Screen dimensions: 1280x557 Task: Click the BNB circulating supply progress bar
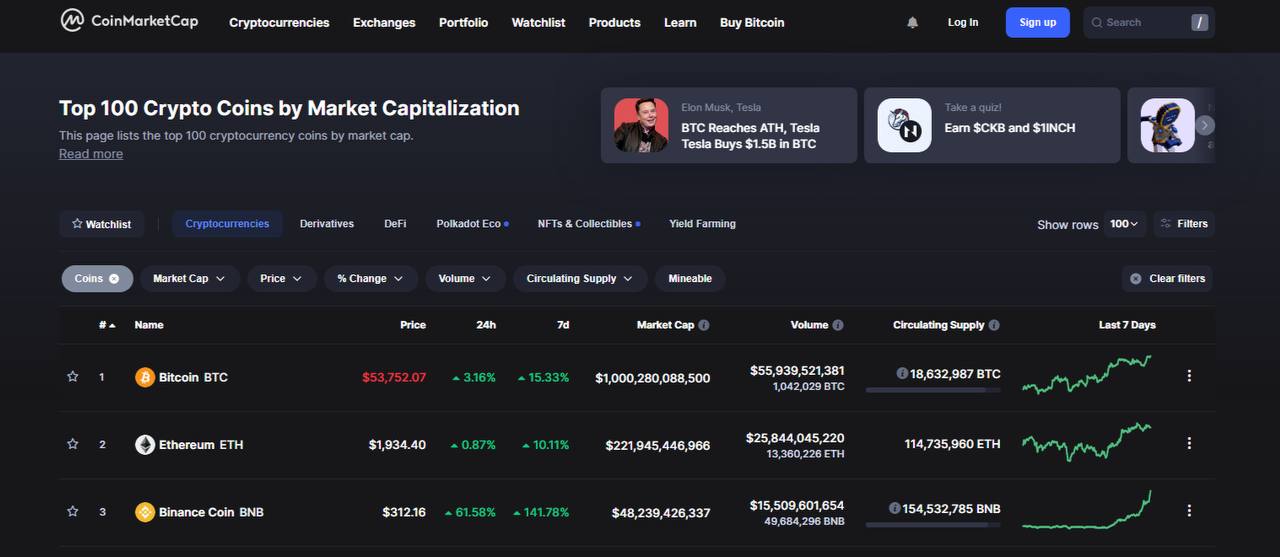[x=933, y=525]
